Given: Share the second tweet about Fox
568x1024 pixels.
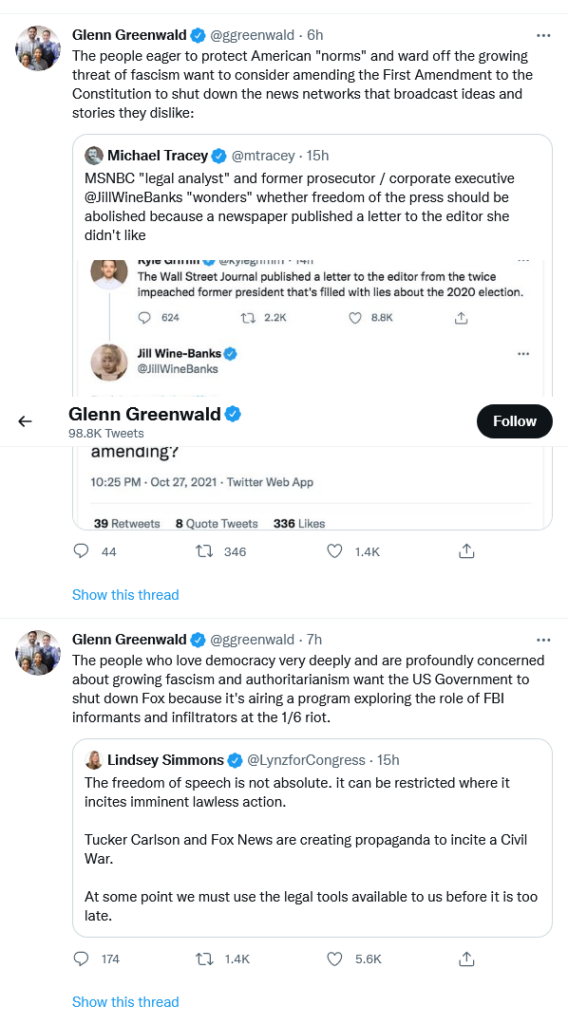Looking at the screenshot, I should 465,959.
